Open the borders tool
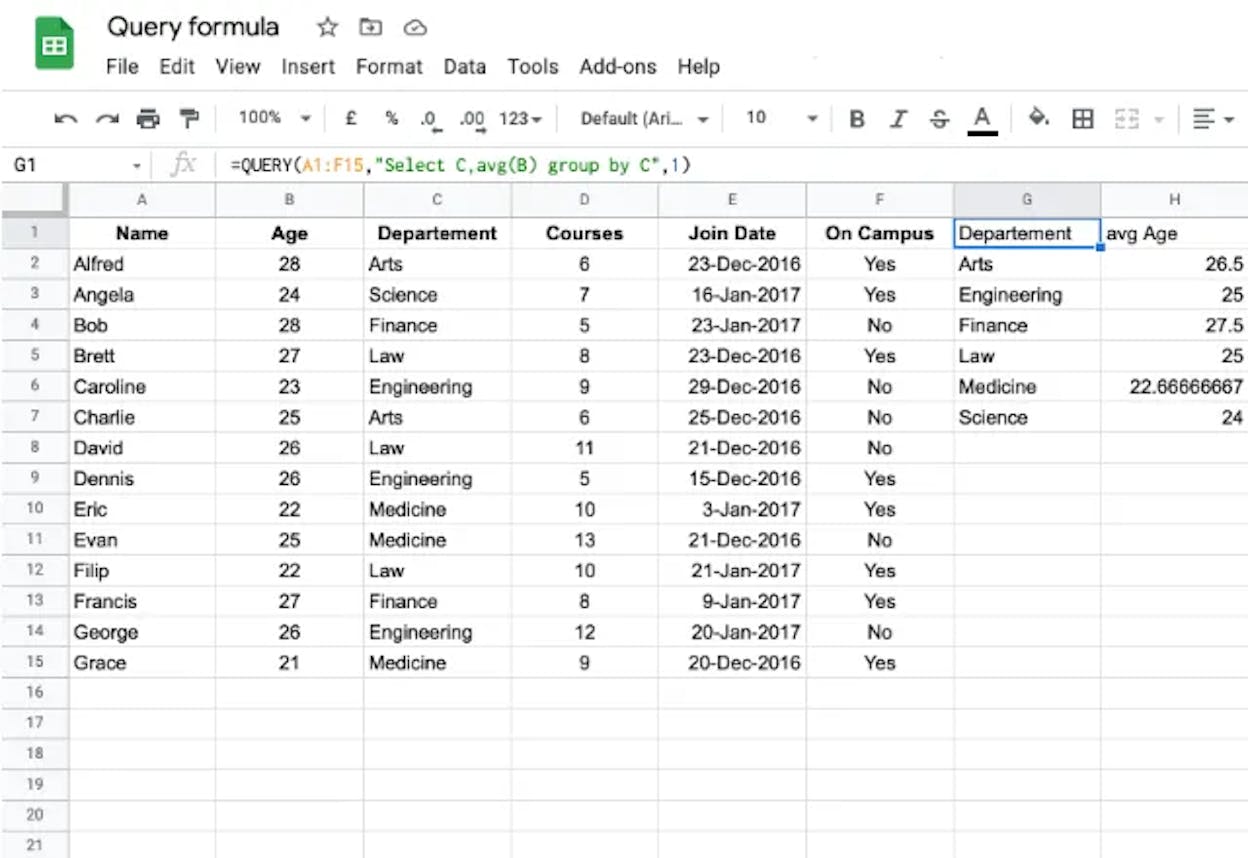Screen dimensions: 1248x858 tap(1082, 119)
